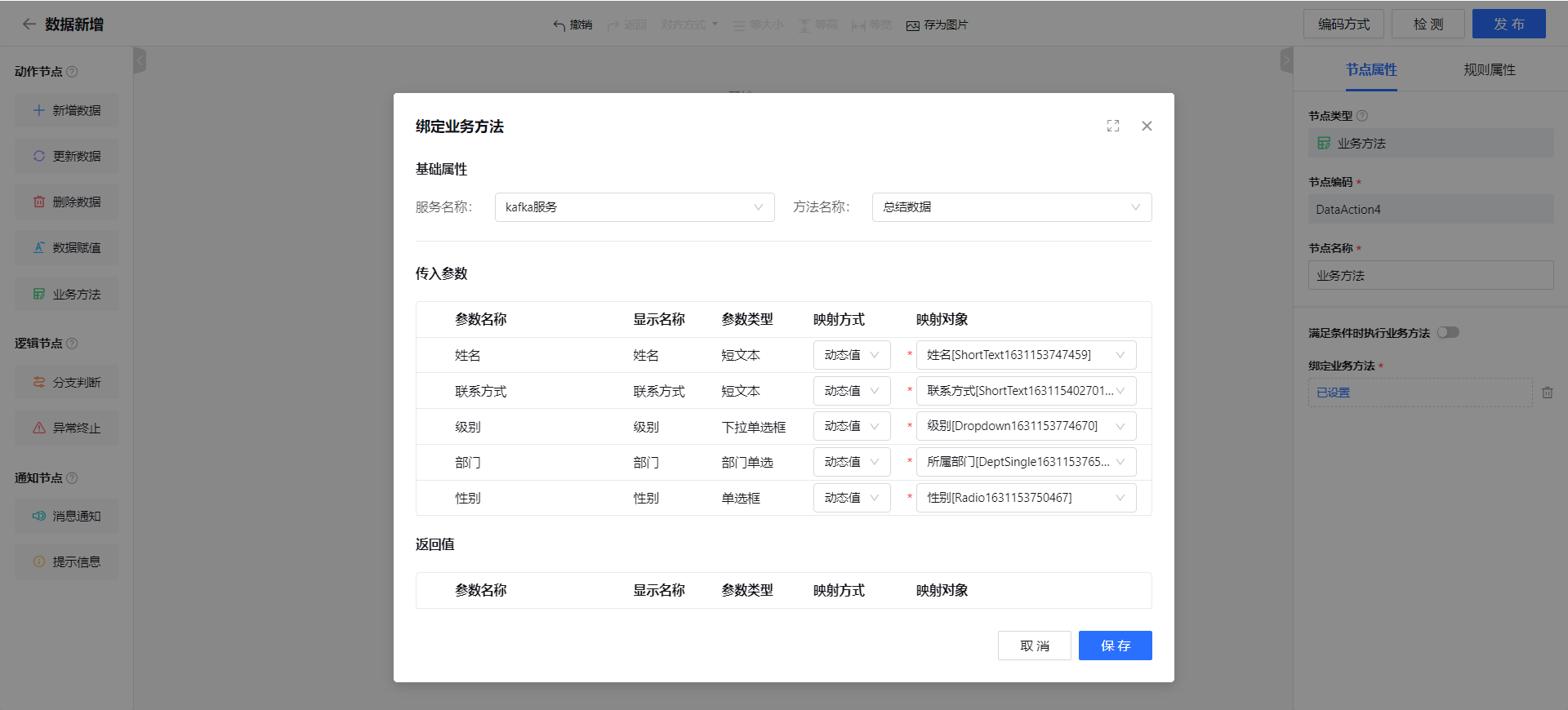Open 性别[Radio1631153750467] mapping object dropdown
The image size is (1568, 710).
pos(1026,498)
